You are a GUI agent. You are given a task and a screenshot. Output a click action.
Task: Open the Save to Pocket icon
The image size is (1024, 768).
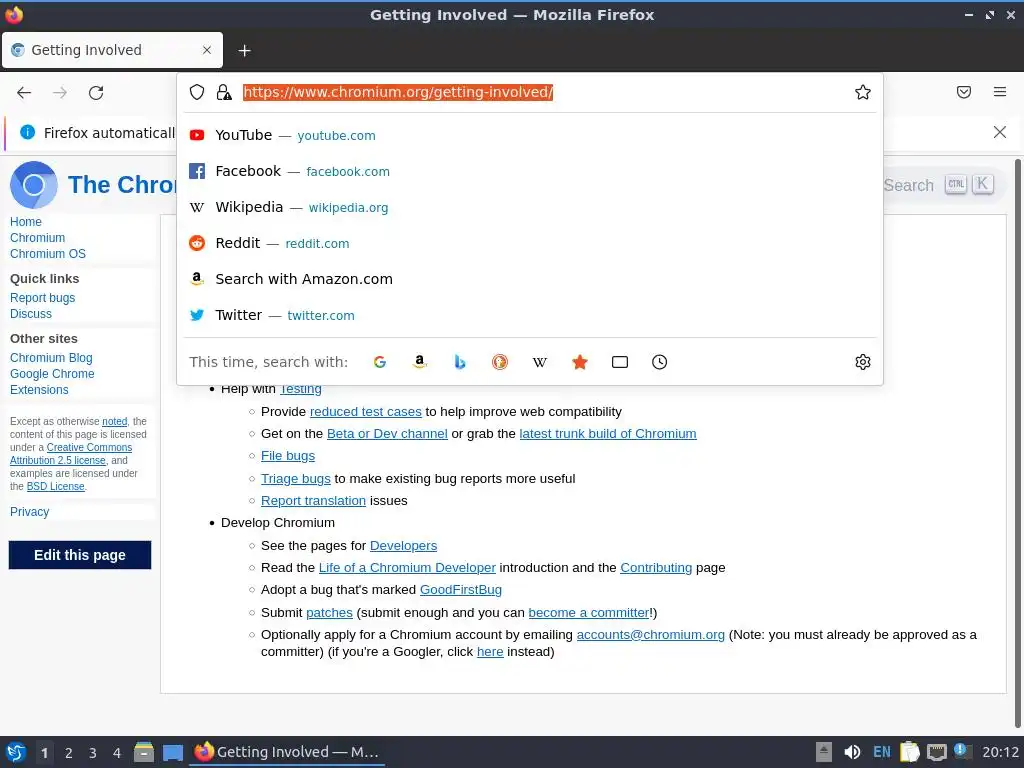click(964, 92)
